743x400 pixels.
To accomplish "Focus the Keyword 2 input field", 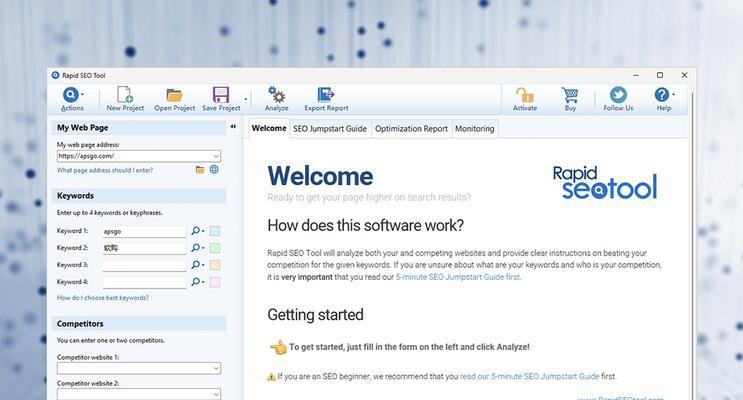I will (x=144, y=248).
